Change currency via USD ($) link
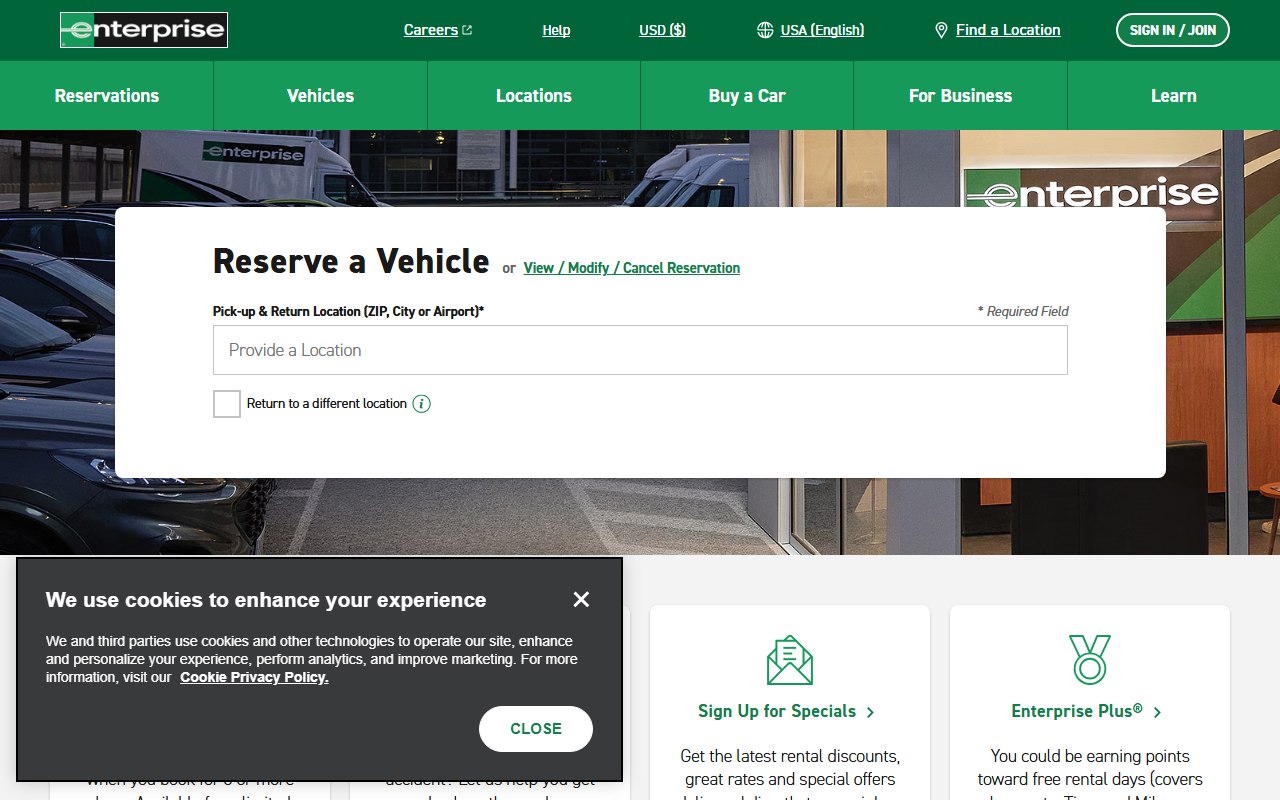1280x800 pixels. [x=662, y=30]
